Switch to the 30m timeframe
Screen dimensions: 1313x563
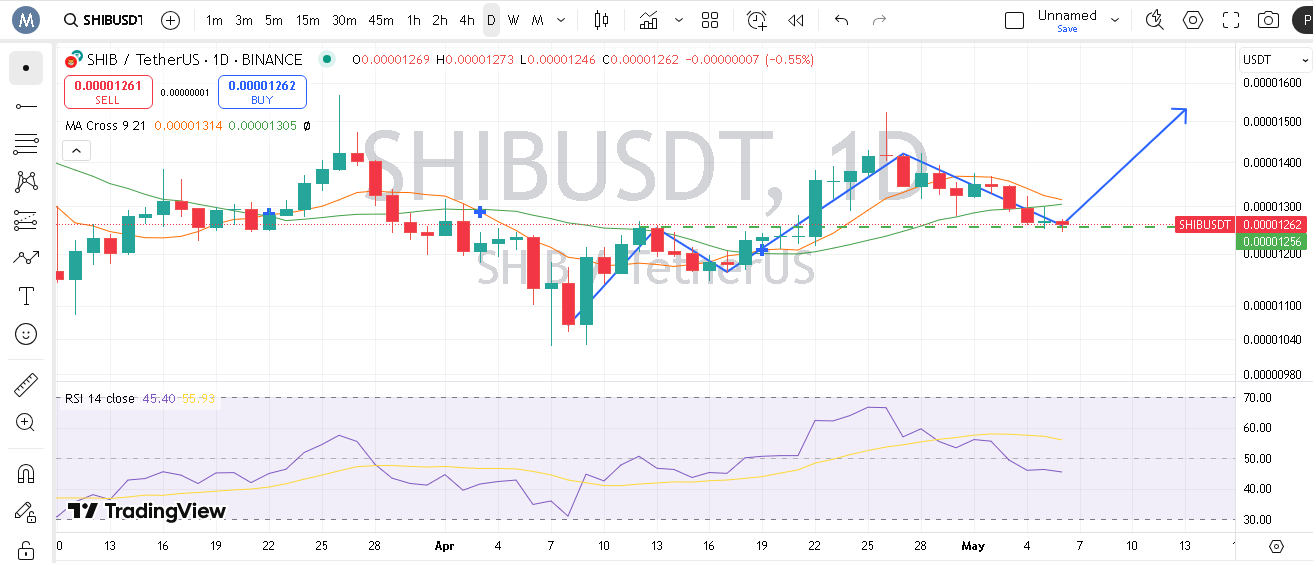[x=344, y=20]
